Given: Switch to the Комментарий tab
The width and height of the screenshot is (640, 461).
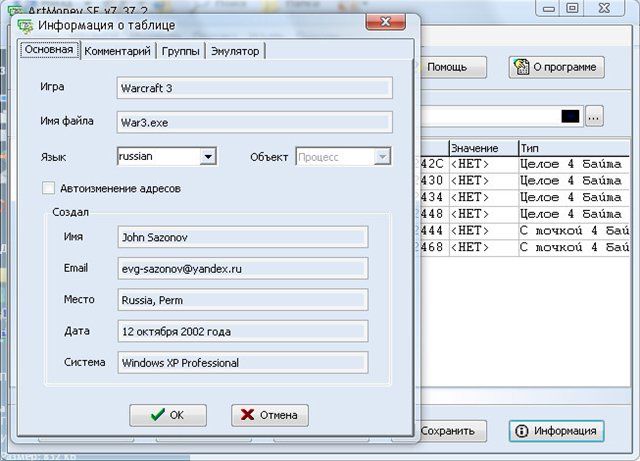Looking at the screenshot, I should pyautogui.click(x=118, y=51).
